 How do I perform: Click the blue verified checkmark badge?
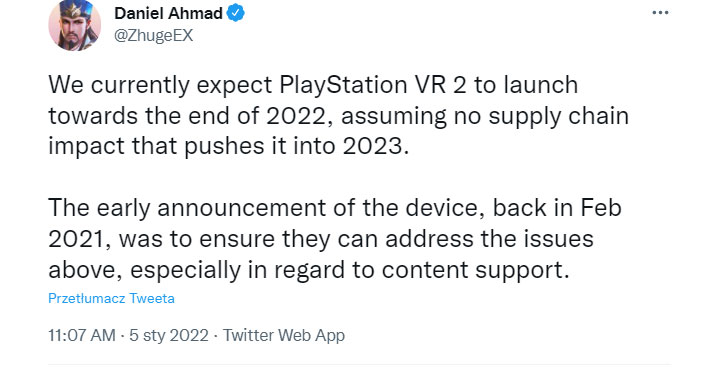coord(236,13)
